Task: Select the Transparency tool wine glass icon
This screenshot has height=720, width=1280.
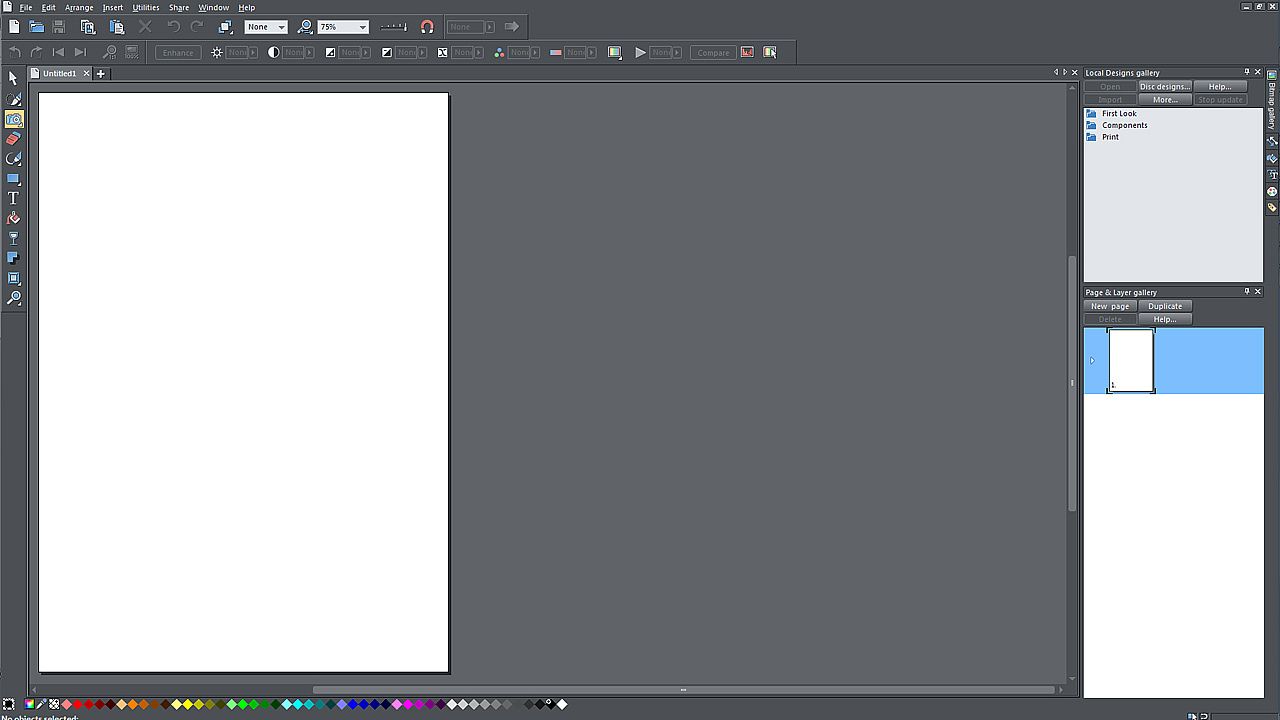Action: click(13, 238)
